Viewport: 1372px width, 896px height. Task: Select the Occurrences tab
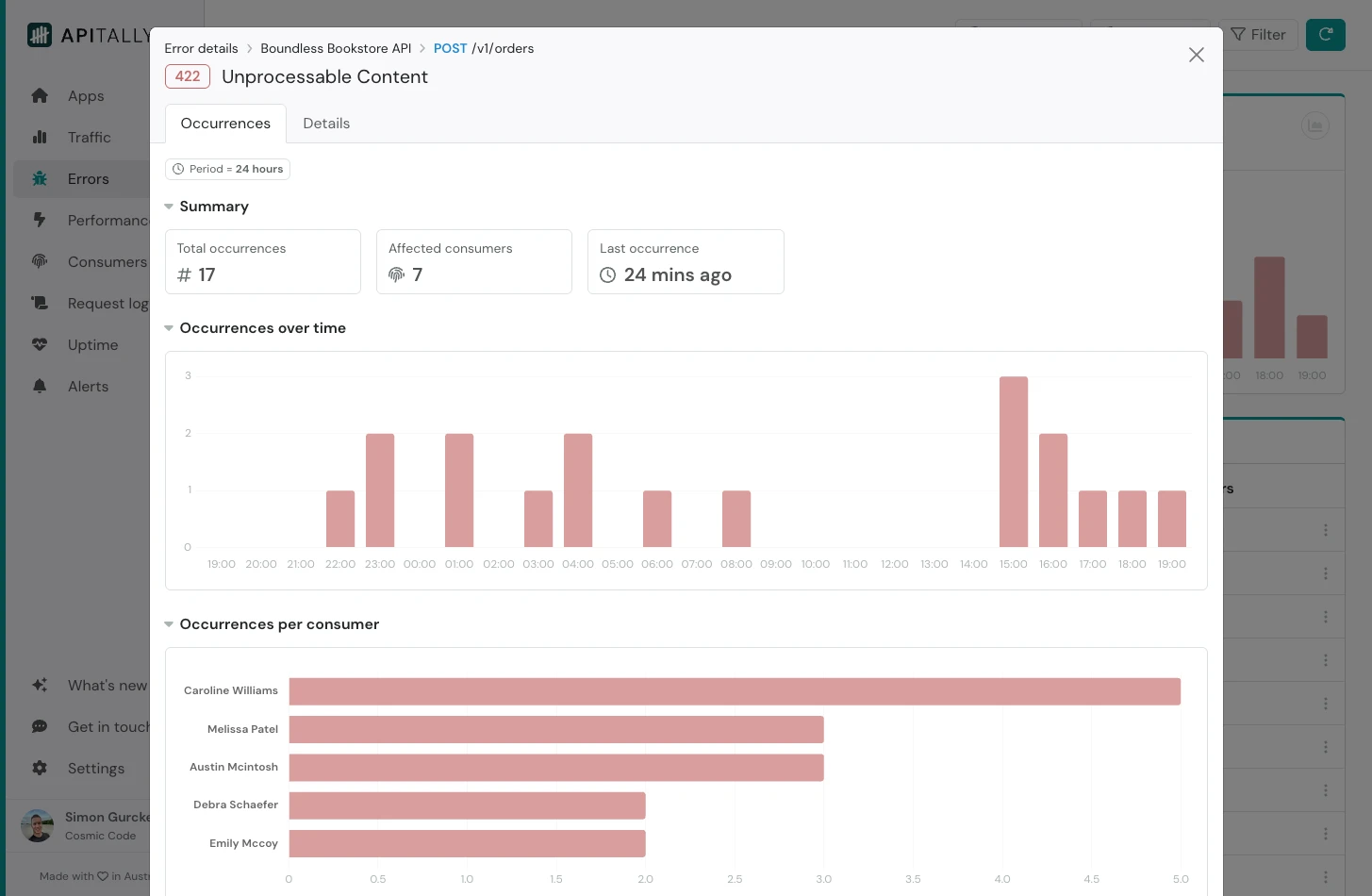[225, 124]
